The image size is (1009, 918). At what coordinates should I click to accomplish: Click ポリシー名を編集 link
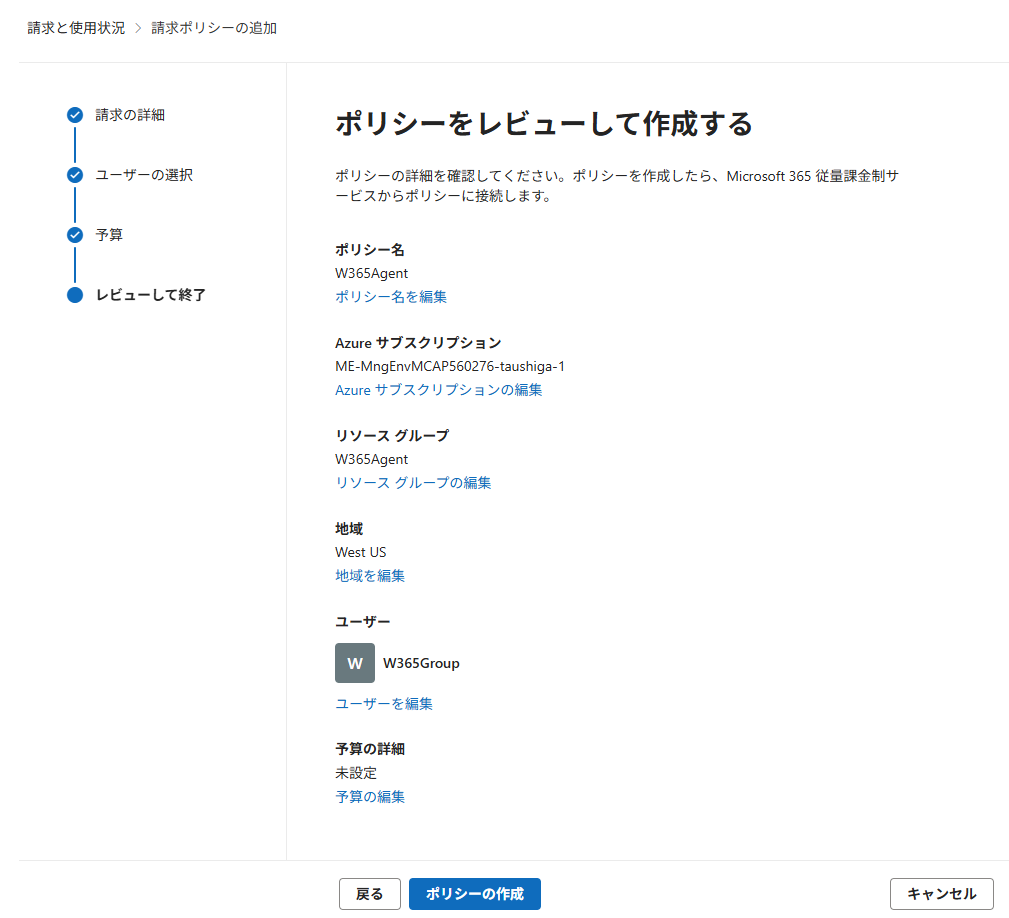[391, 297]
